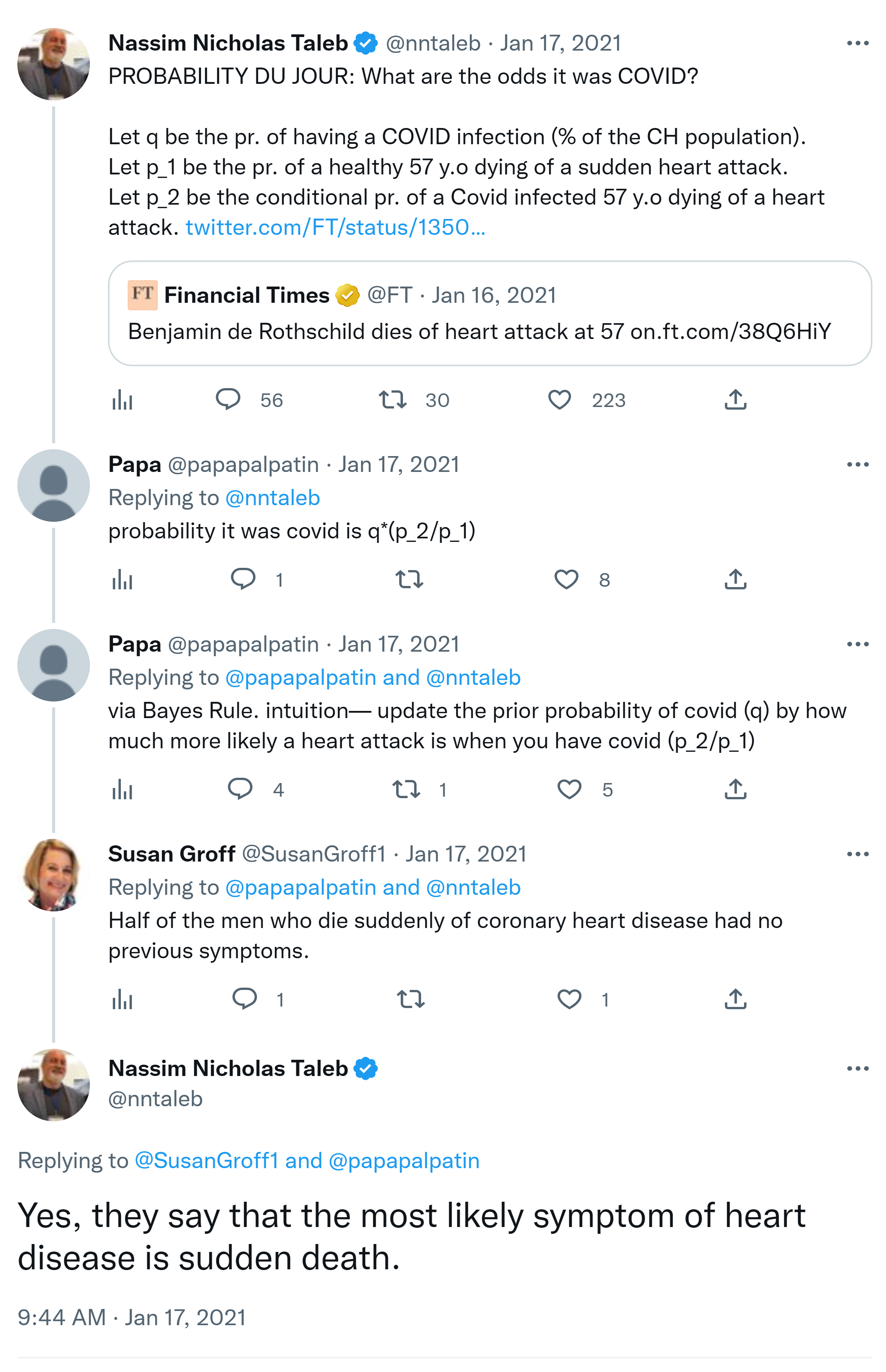This screenshot has height=1372, width=886.
Task: Like Papa's Bayes Rule reply
Action: [569, 789]
